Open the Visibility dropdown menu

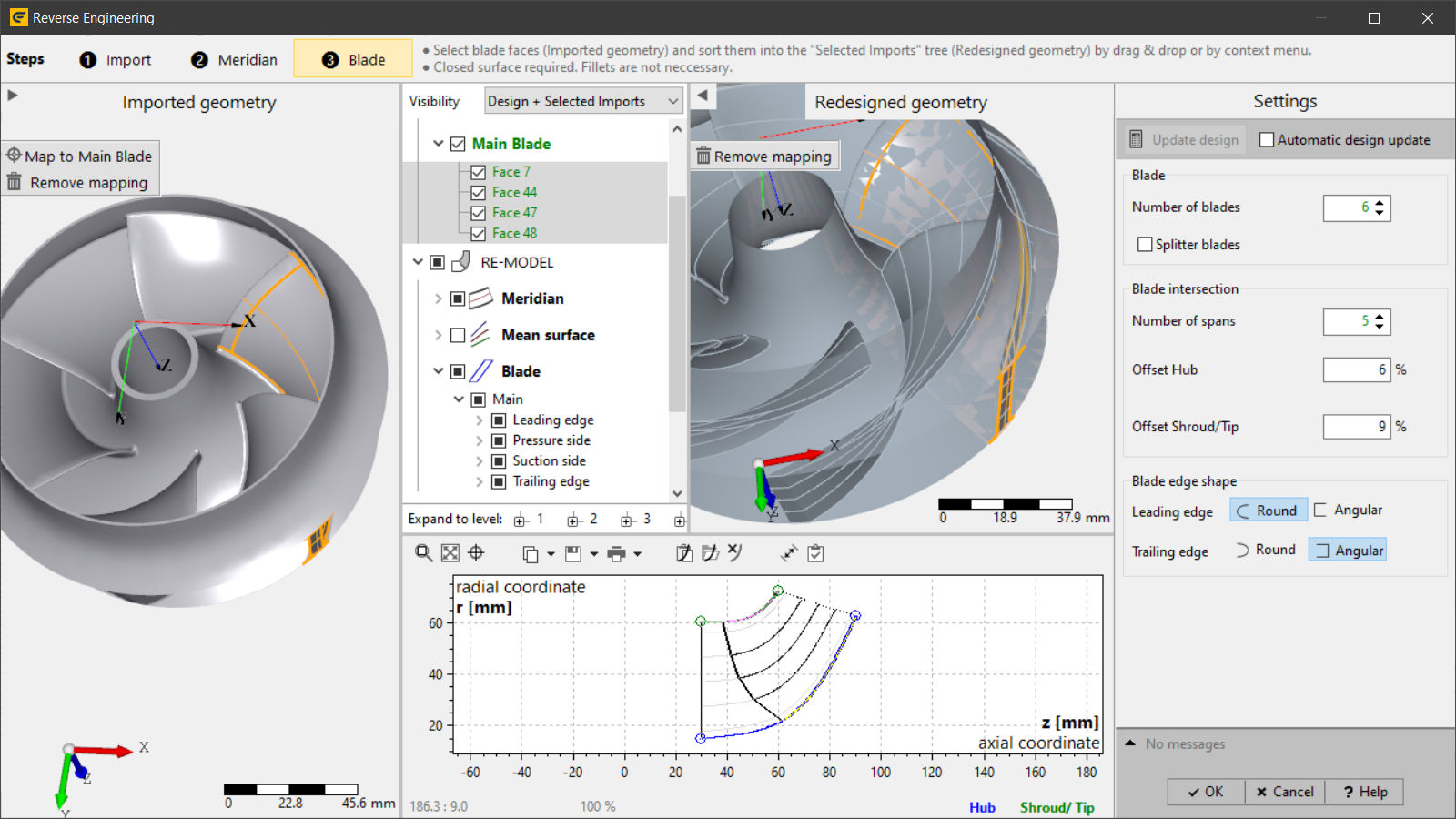click(x=583, y=101)
